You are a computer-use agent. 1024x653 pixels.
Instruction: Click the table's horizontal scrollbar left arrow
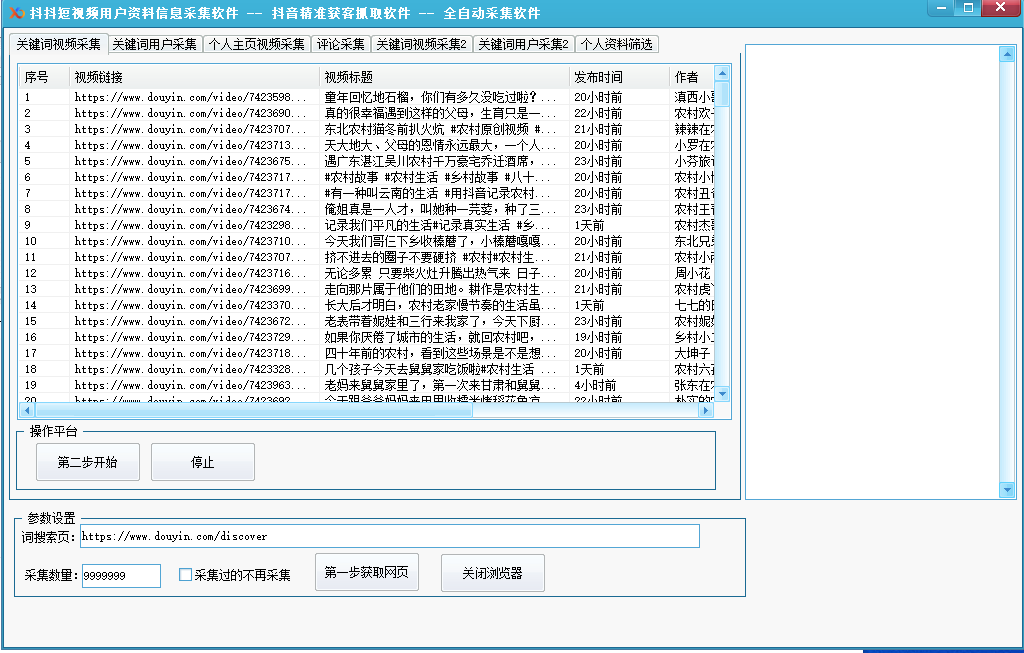(27, 410)
